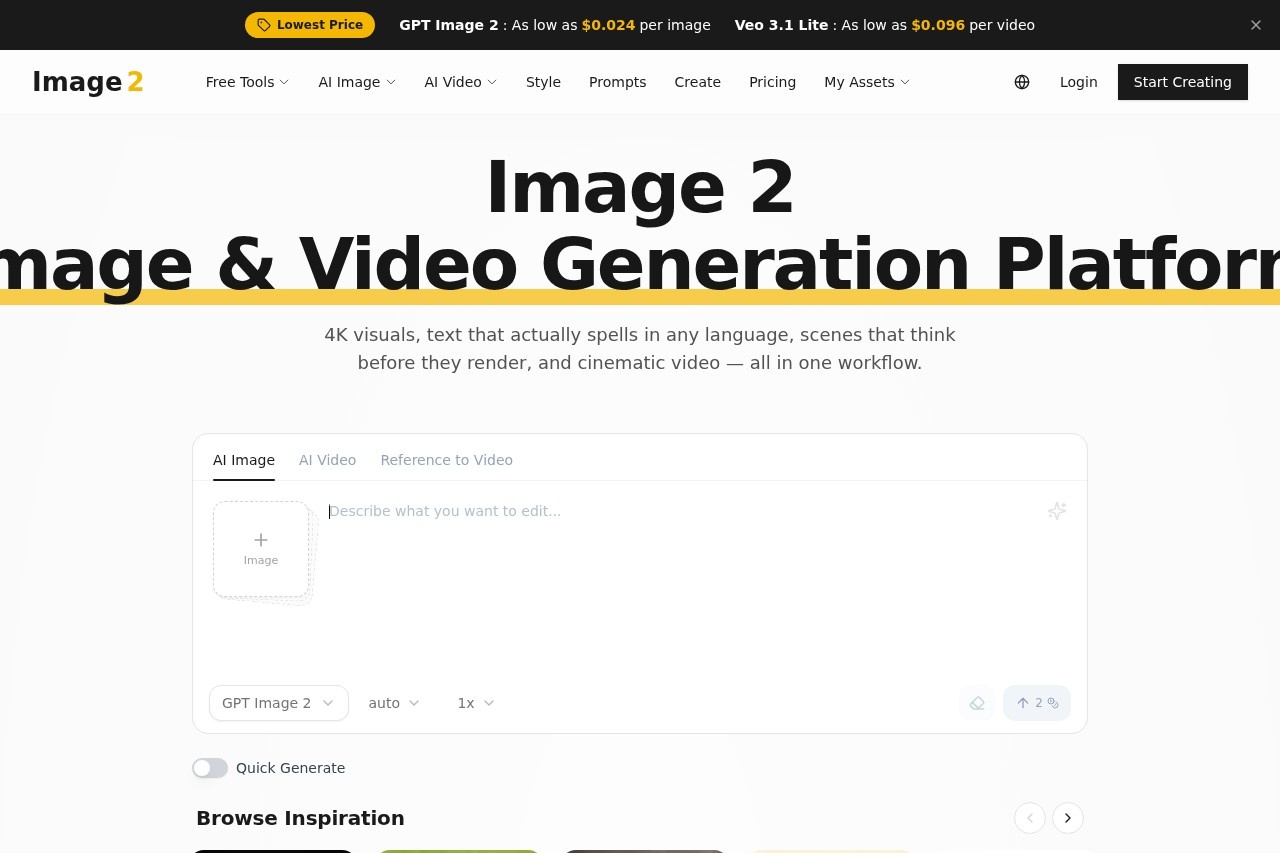The height and width of the screenshot is (853, 1280).
Task: Click the Login link
Action: point(1078,82)
